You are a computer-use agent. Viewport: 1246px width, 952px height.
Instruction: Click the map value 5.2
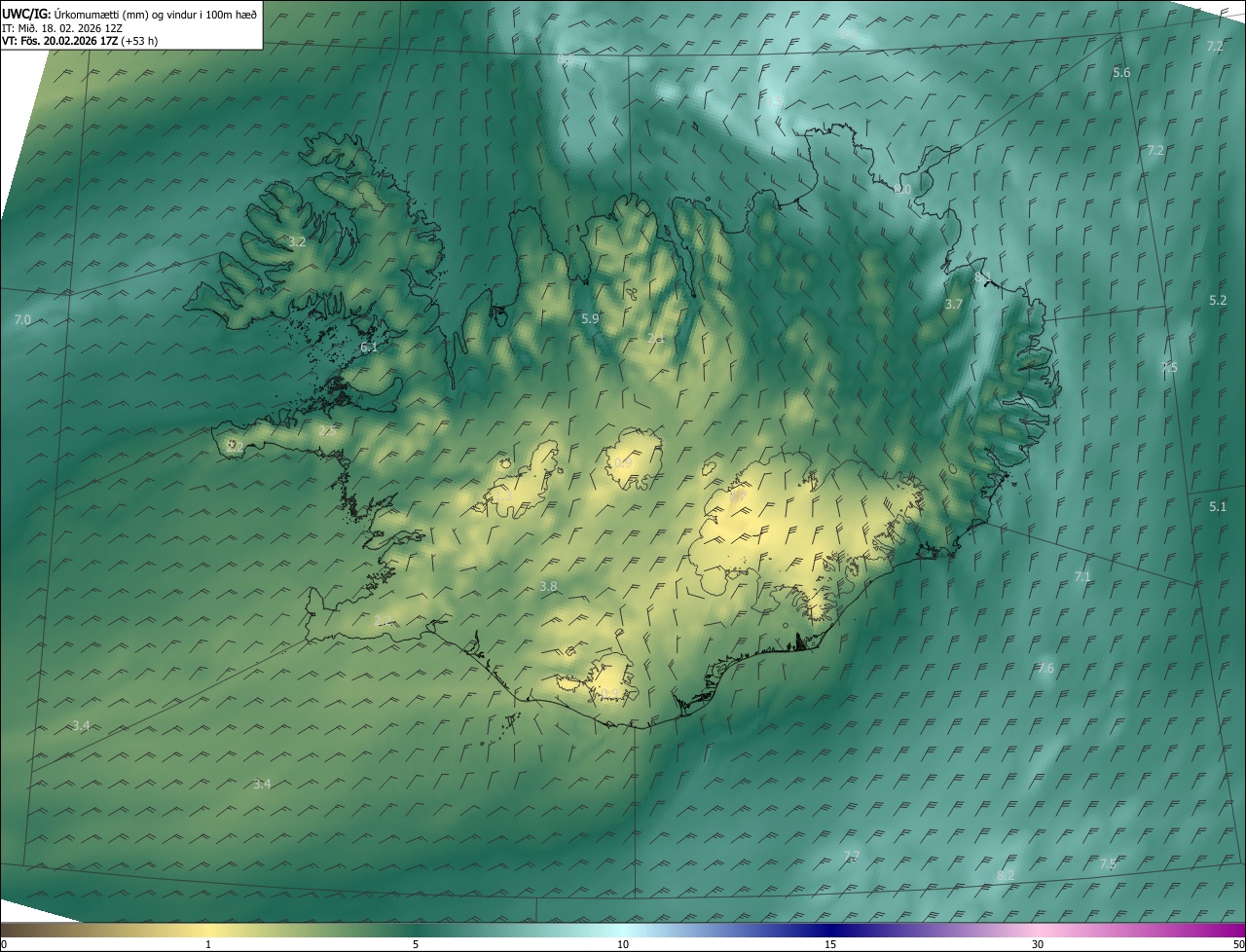click(1218, 300)
